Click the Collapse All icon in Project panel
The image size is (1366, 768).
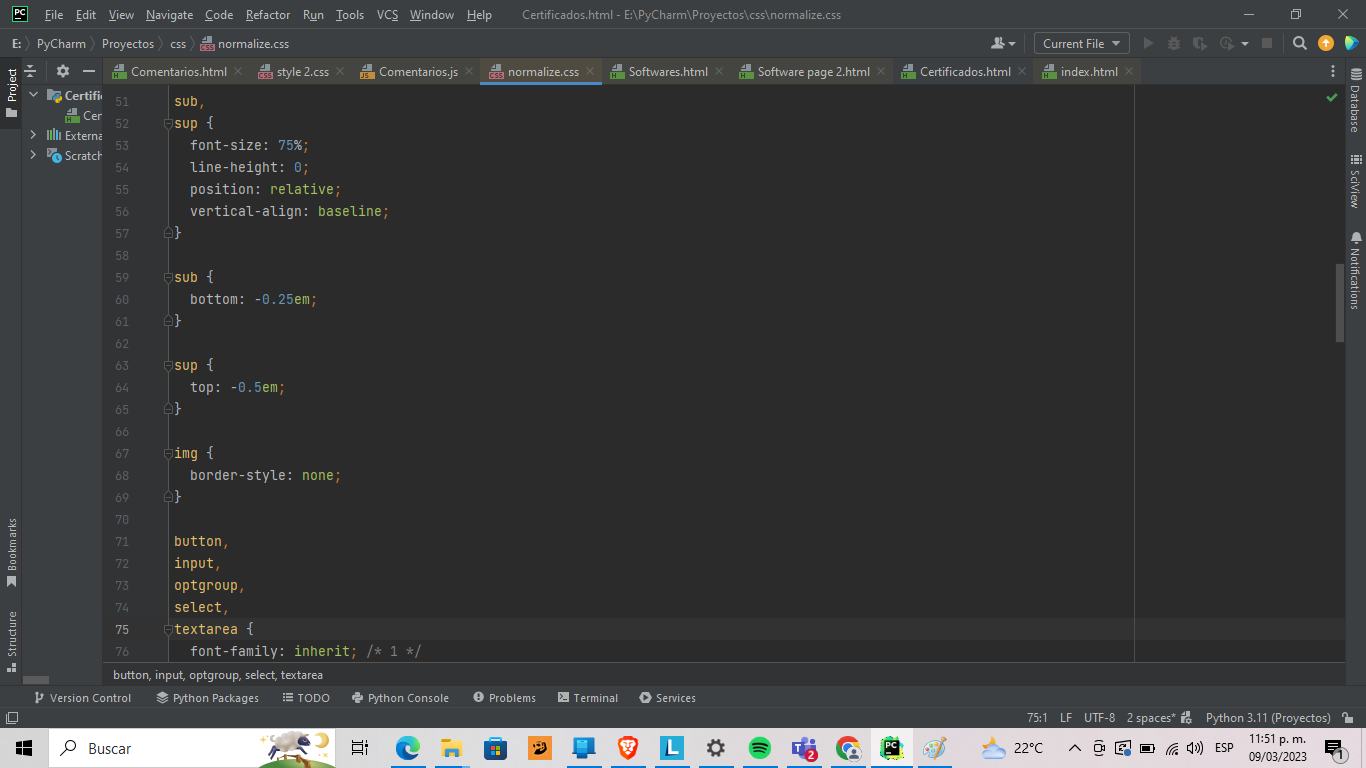(x=30, y=71)
